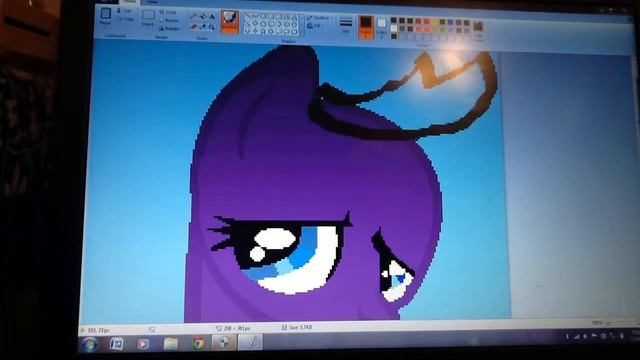
Task: Select the Text tool
Action: (x=212, y=17)
